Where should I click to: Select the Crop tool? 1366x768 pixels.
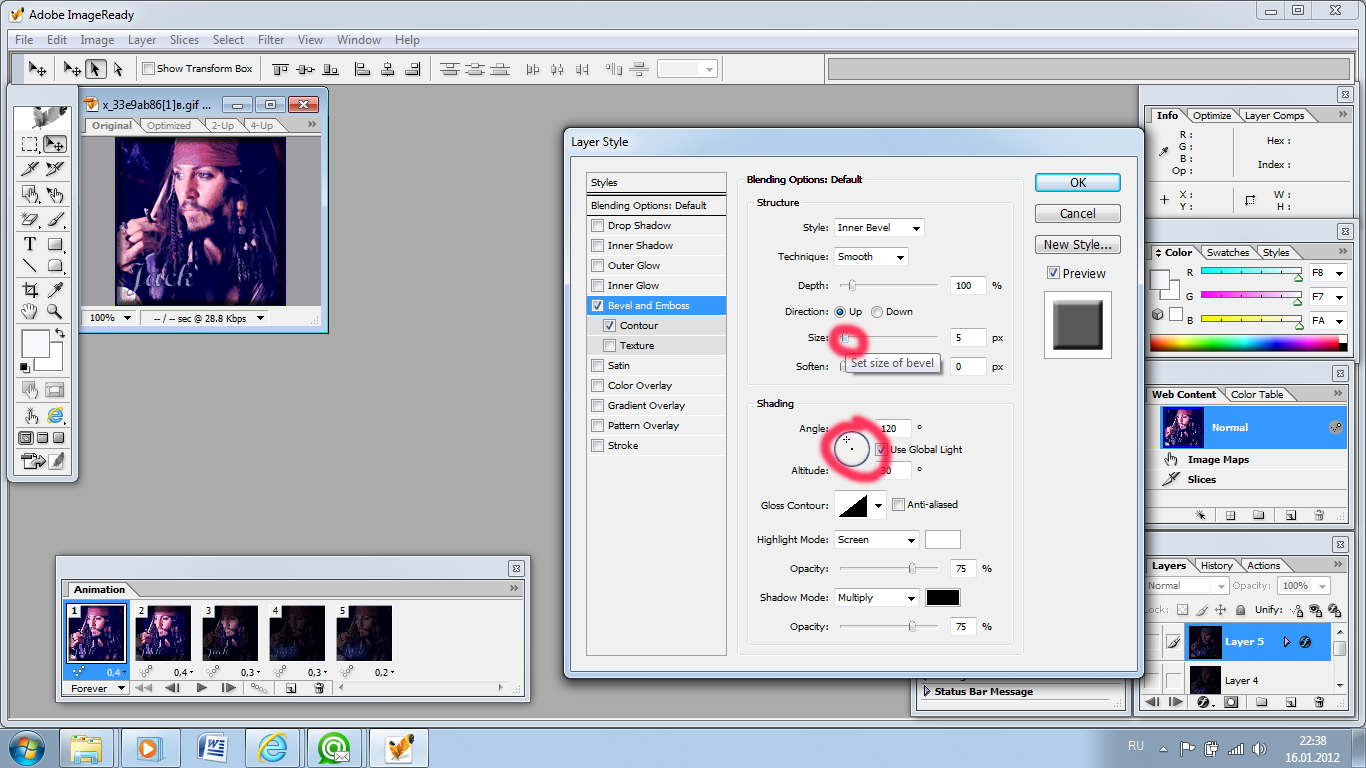coord(30,290)
